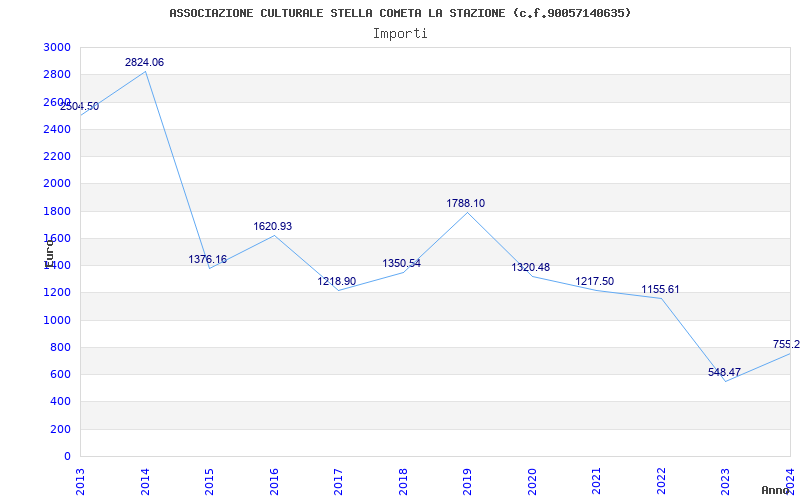Click the Anno x-axis title
The height and width of the screenshot is (500, 800).
point(775,490)
